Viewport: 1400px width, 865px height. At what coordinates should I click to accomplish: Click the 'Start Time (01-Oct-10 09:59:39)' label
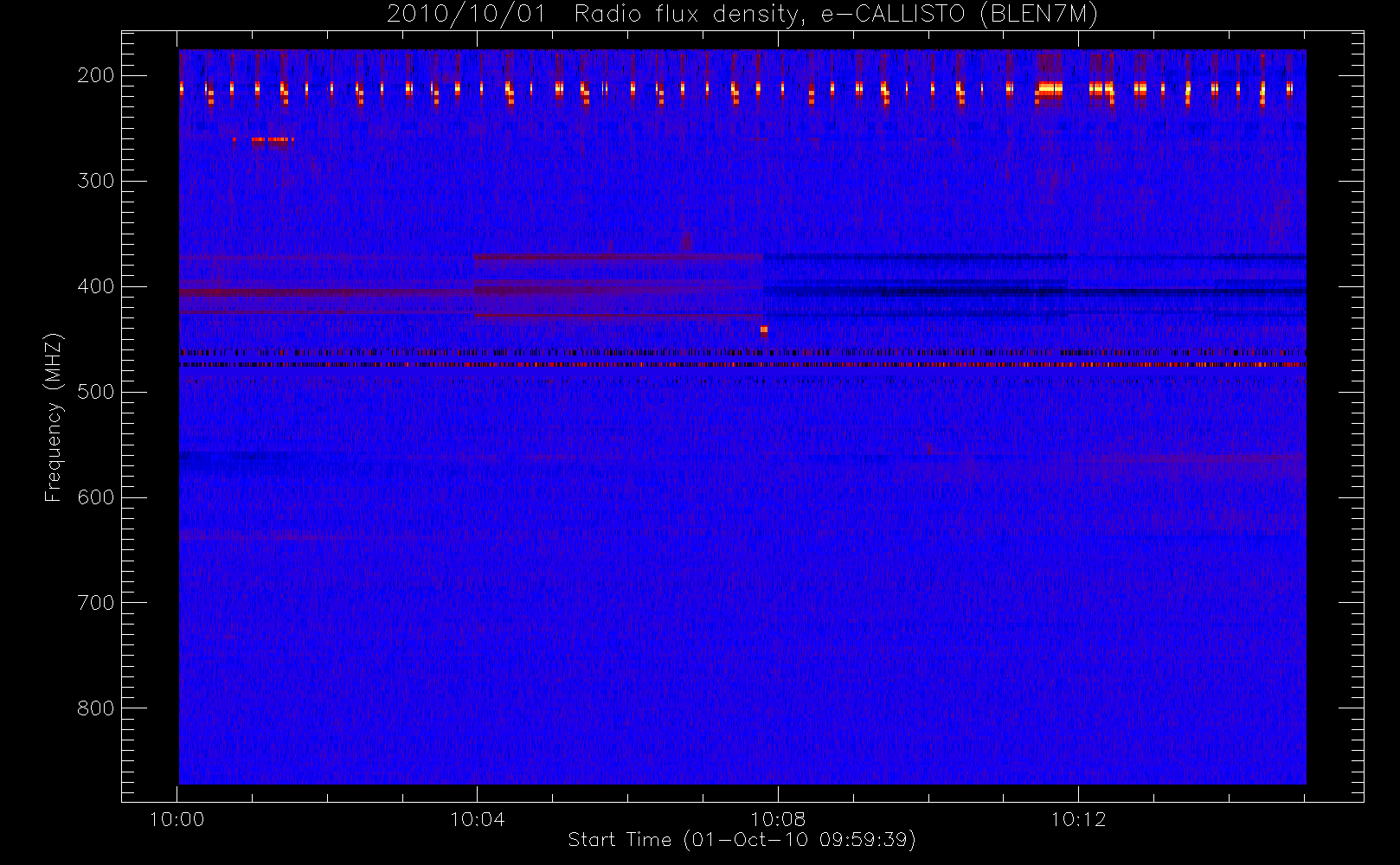pyautogui.click(x=742, y=840)
